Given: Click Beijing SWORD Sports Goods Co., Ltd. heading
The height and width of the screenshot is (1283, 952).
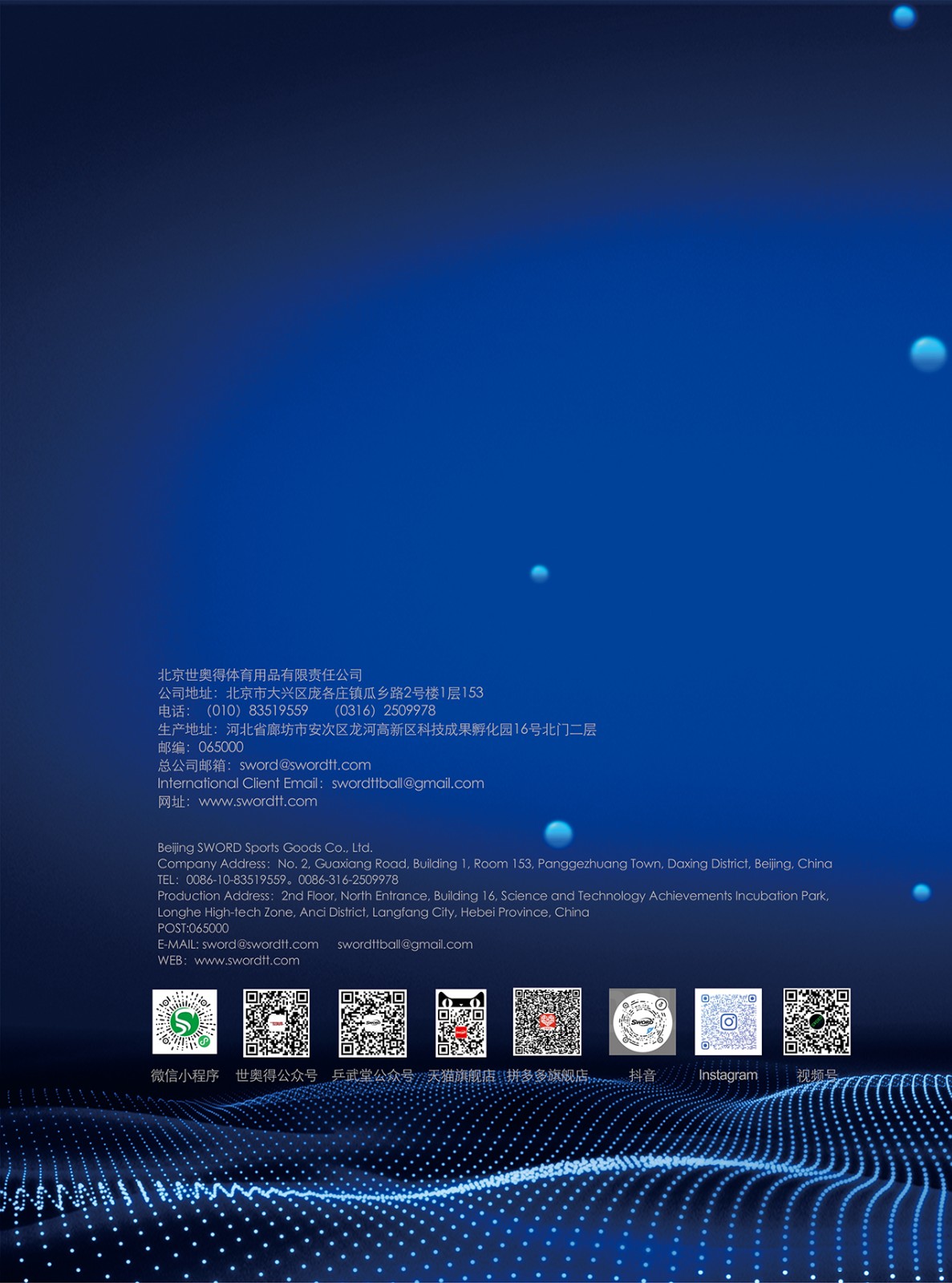Looking at the screenshot, I should [x=265, y=848].
